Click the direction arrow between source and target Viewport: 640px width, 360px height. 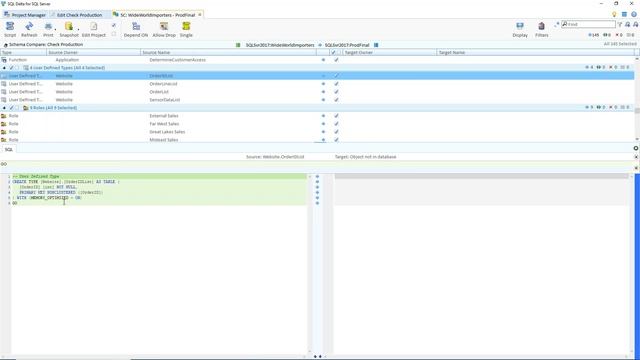320,45
